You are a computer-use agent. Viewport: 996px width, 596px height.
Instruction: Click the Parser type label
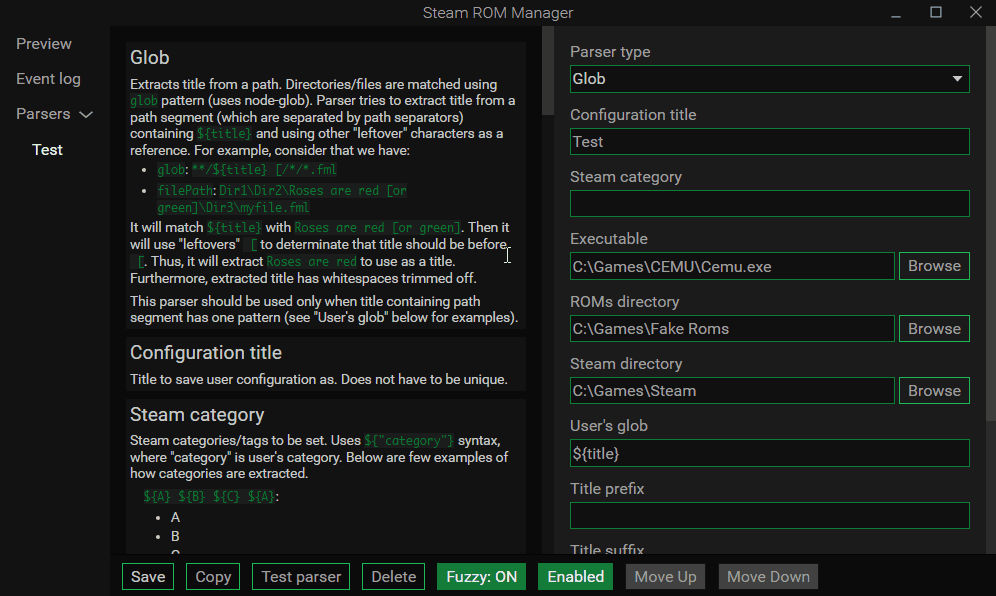[x=610, y=52]
